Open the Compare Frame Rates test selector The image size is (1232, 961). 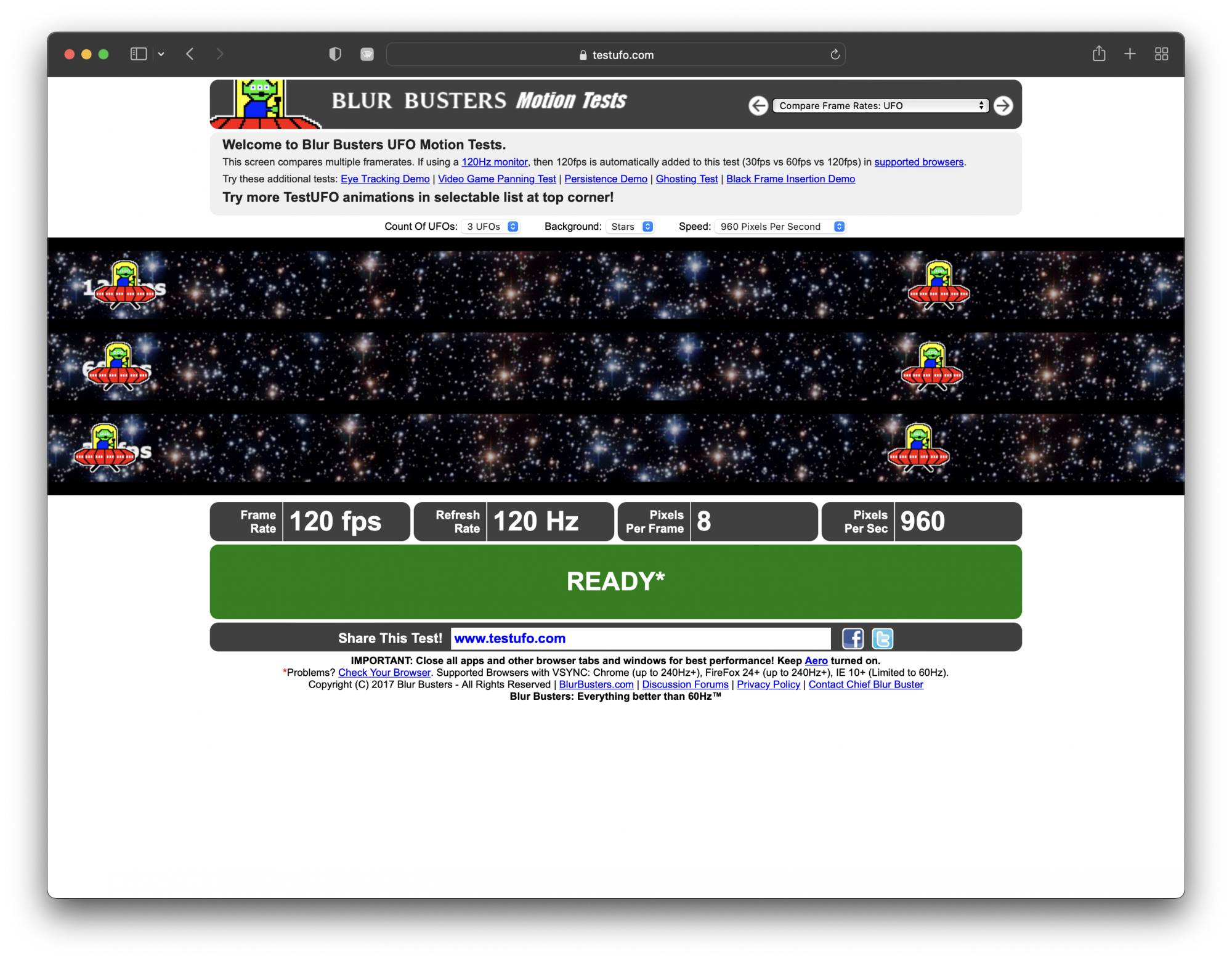880,106
